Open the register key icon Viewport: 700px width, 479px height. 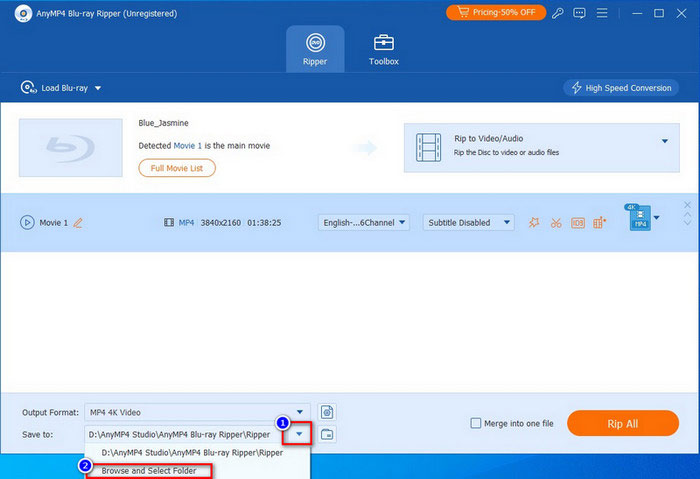[x=558, y=13]
